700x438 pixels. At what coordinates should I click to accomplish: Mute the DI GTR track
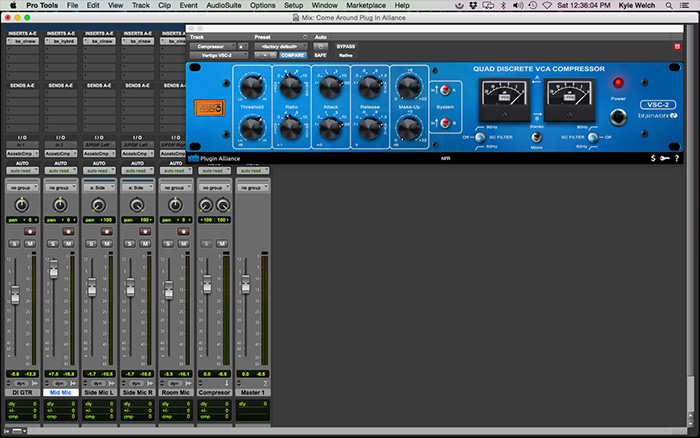29,244
